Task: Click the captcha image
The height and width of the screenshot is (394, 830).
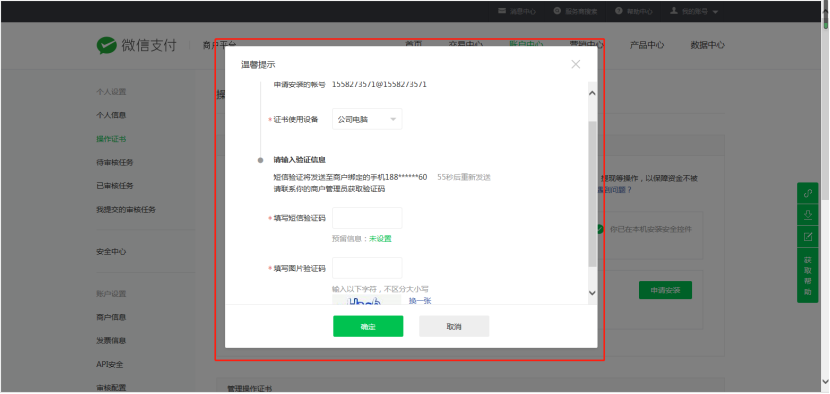Action: 366,300
